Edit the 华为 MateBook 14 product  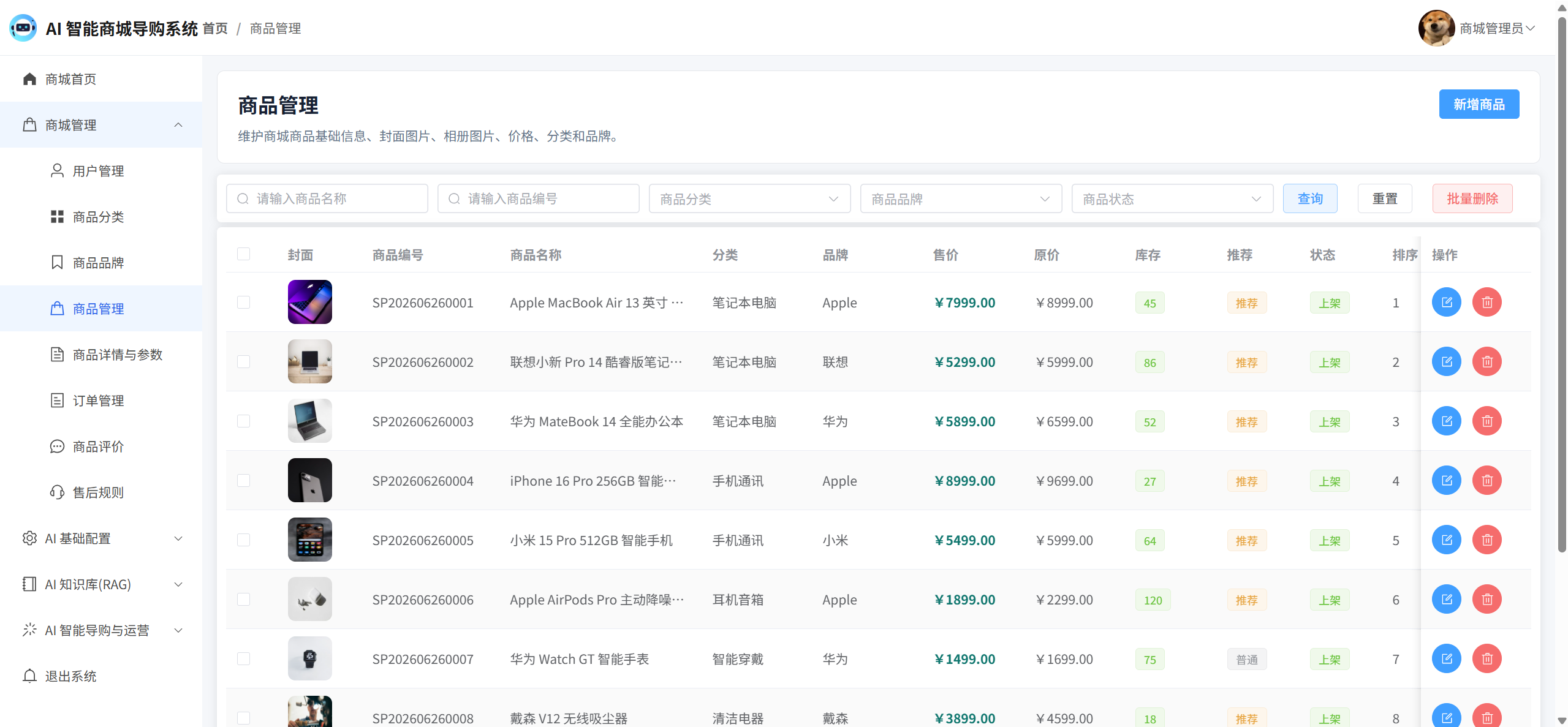(1446, 421)
